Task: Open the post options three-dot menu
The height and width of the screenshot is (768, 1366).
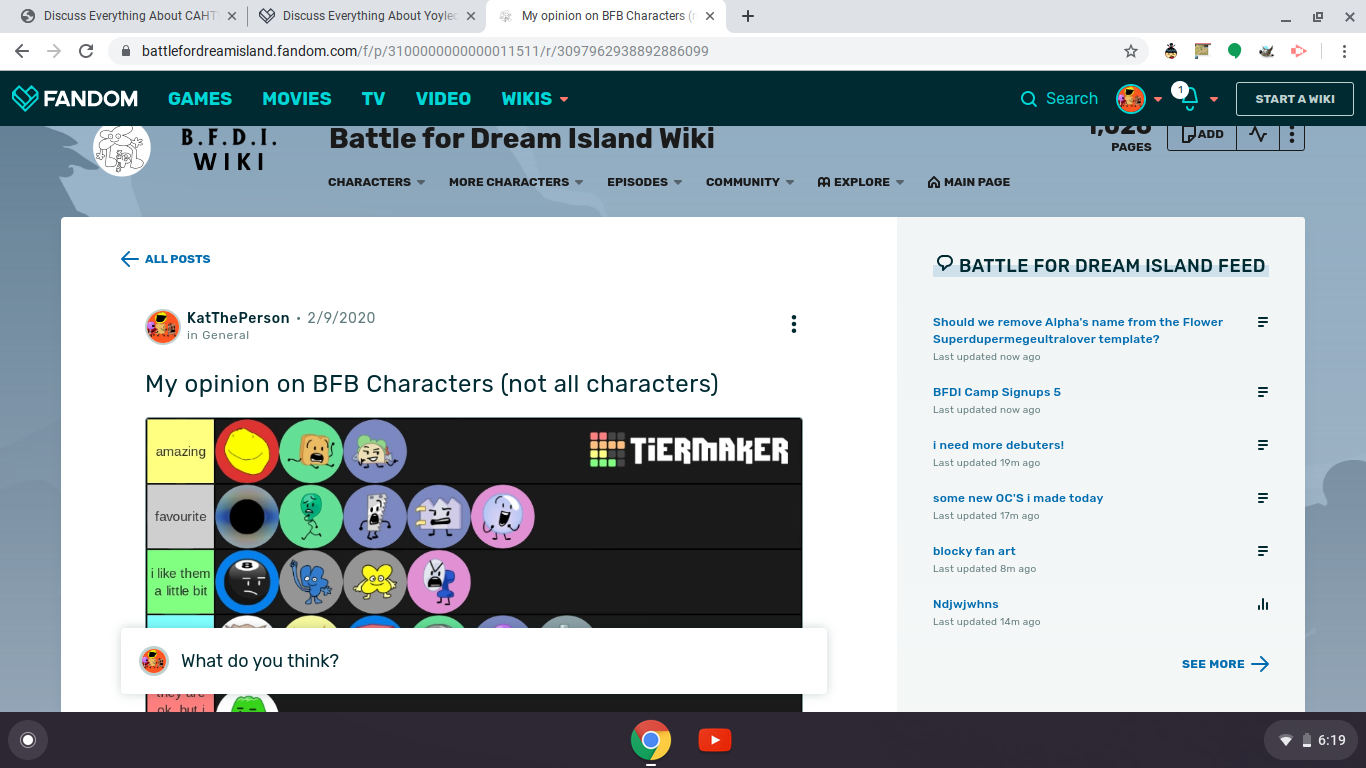Action: (x=794, y=324)
